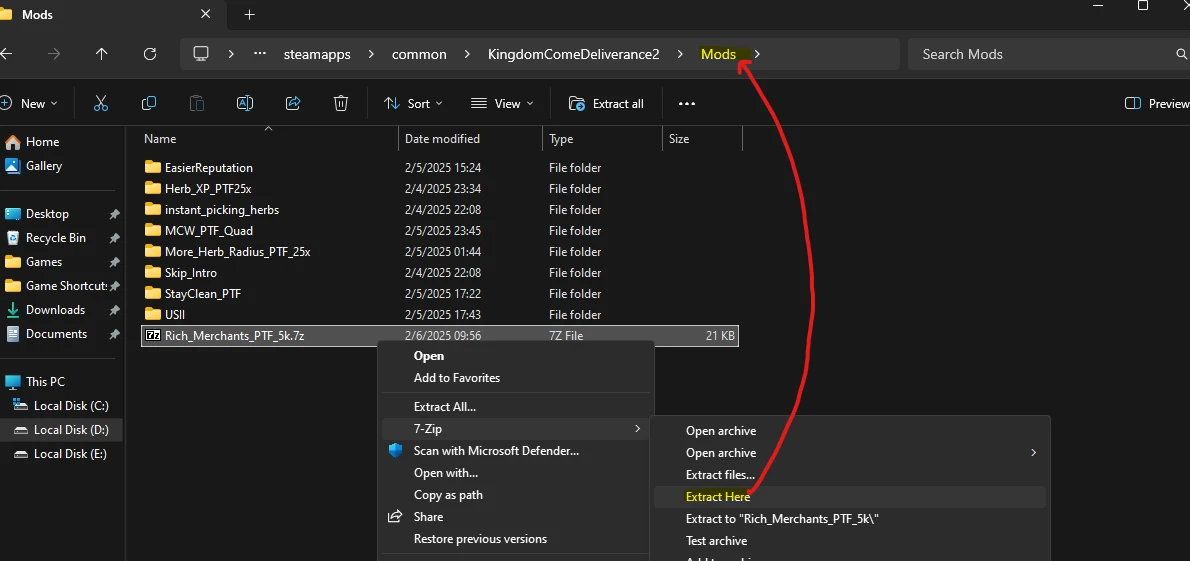Open the See more ellipsis menu
1190x561 pixels.
coord(686,103)
